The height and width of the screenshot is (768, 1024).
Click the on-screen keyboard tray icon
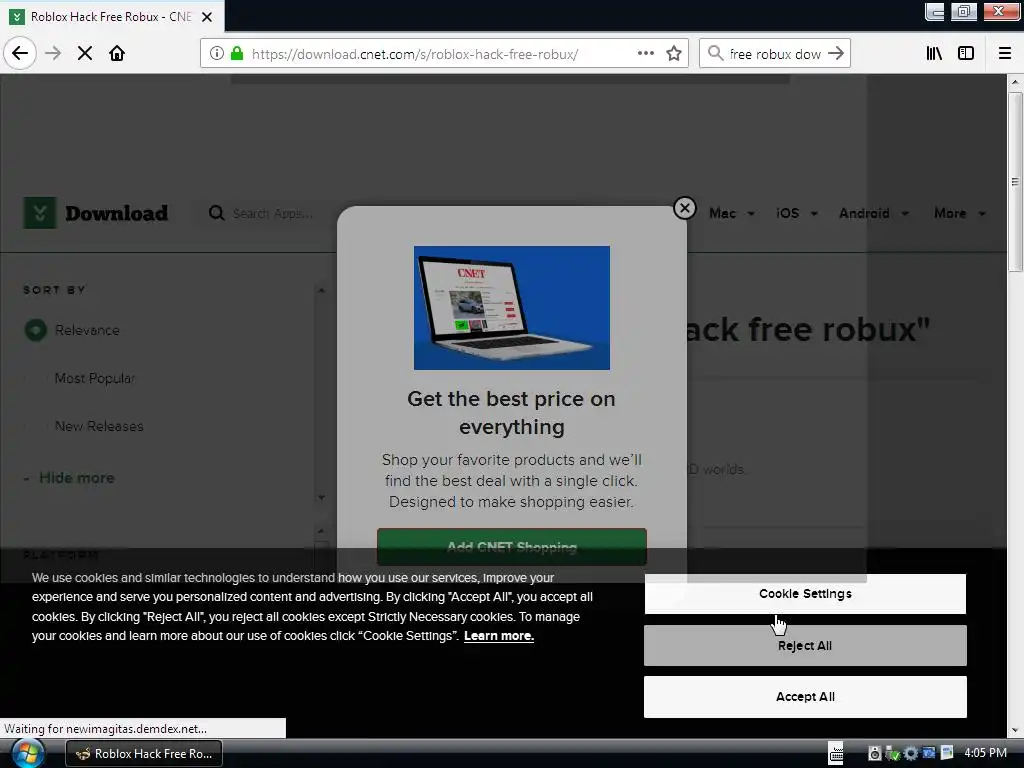pyautogui.click(x=836, y=753)
